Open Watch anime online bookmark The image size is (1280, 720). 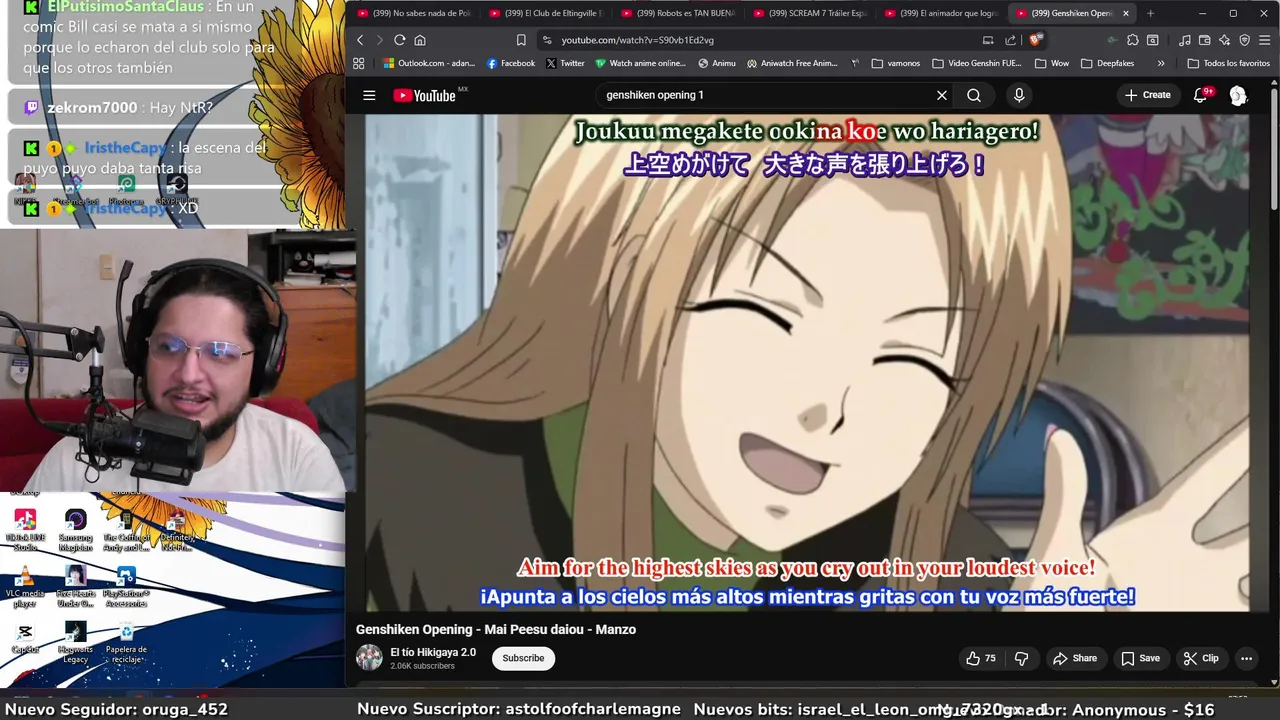[641, 63]
